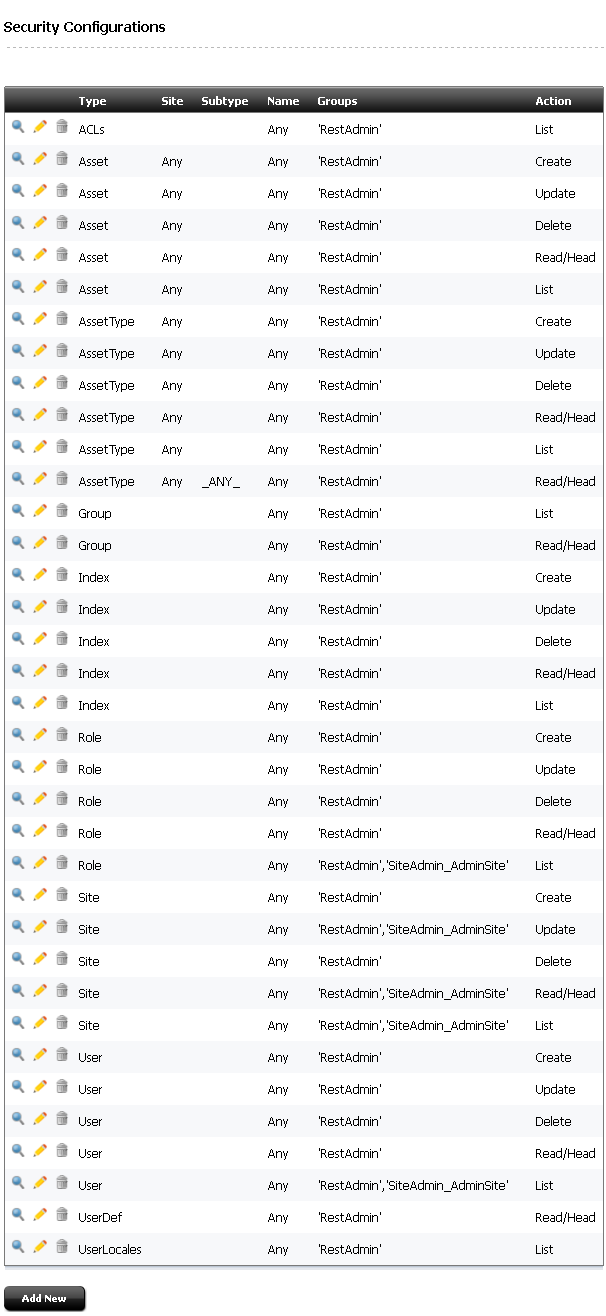Edit the Asset Create row with pencil icon
Screen dimensions: 606x1316
(40, 159)
